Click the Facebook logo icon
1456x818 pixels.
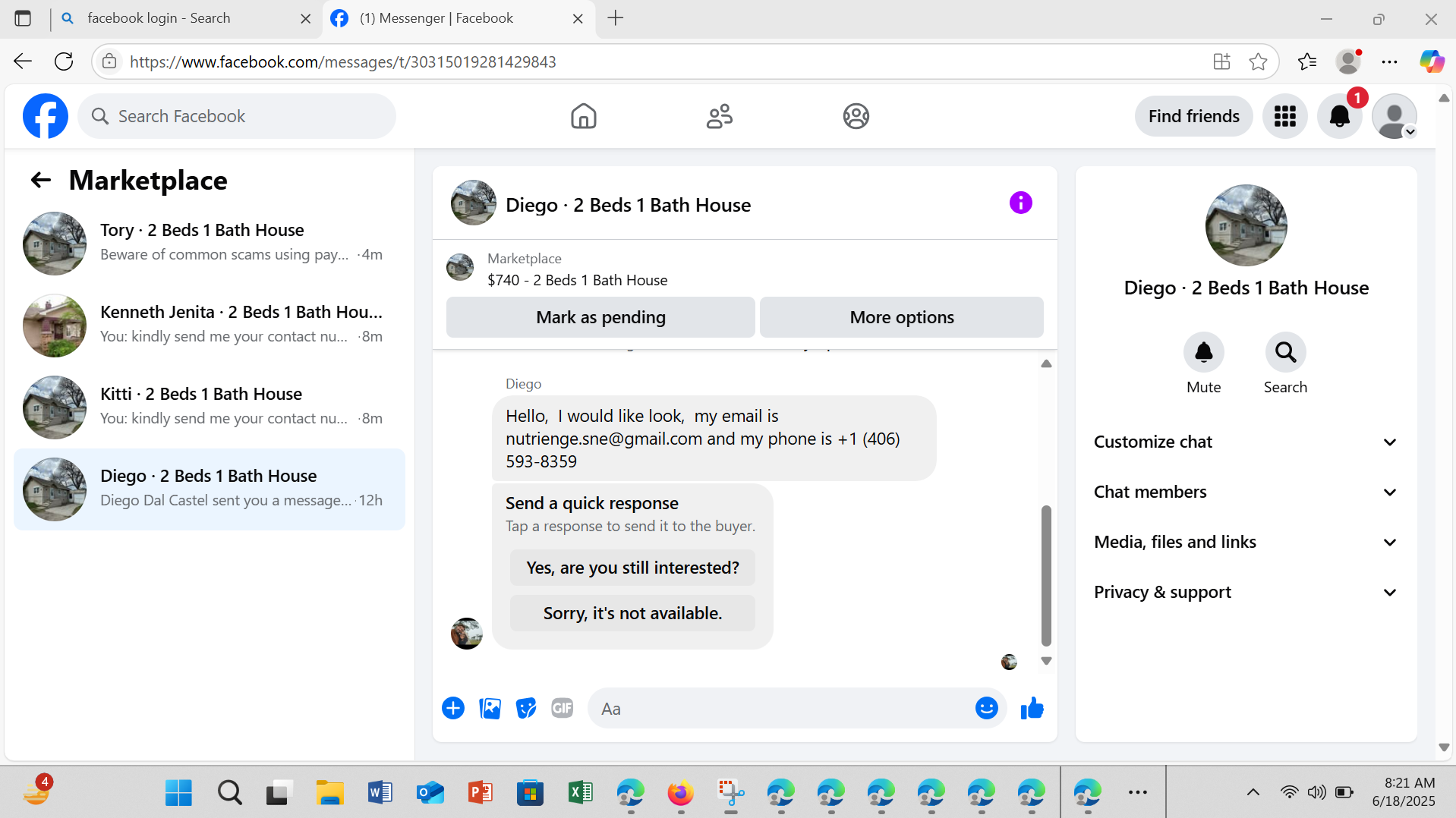tap(46, 116)
